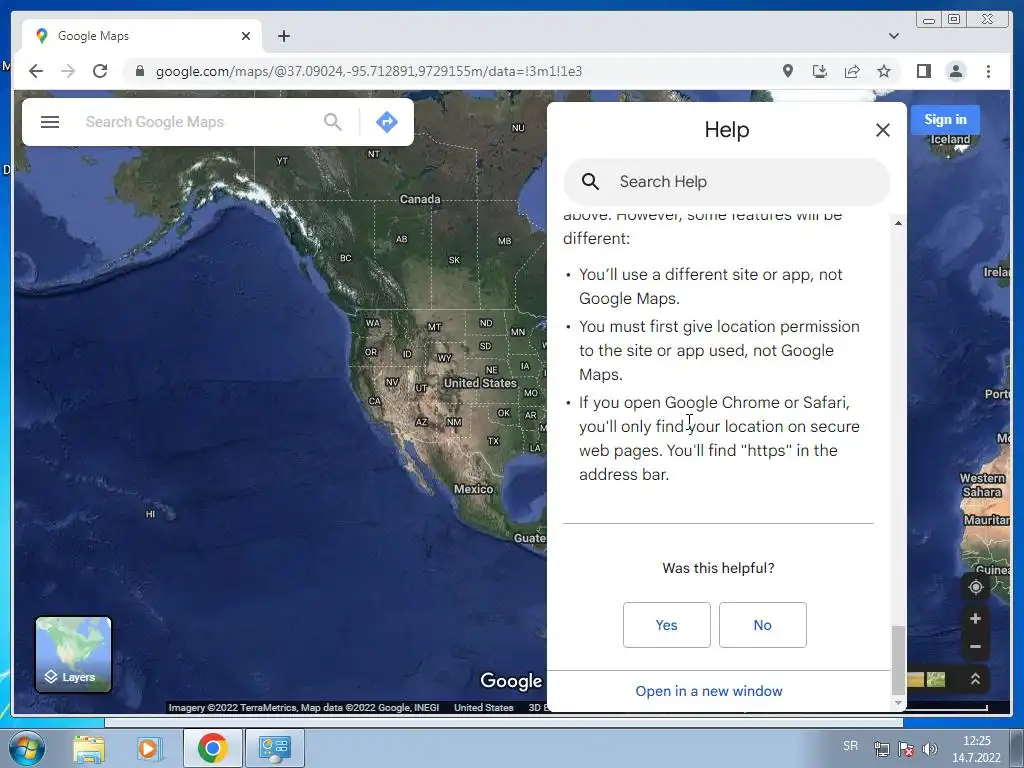
Task: Click the Chrome taskbar icon
Action: click(212, 748)
